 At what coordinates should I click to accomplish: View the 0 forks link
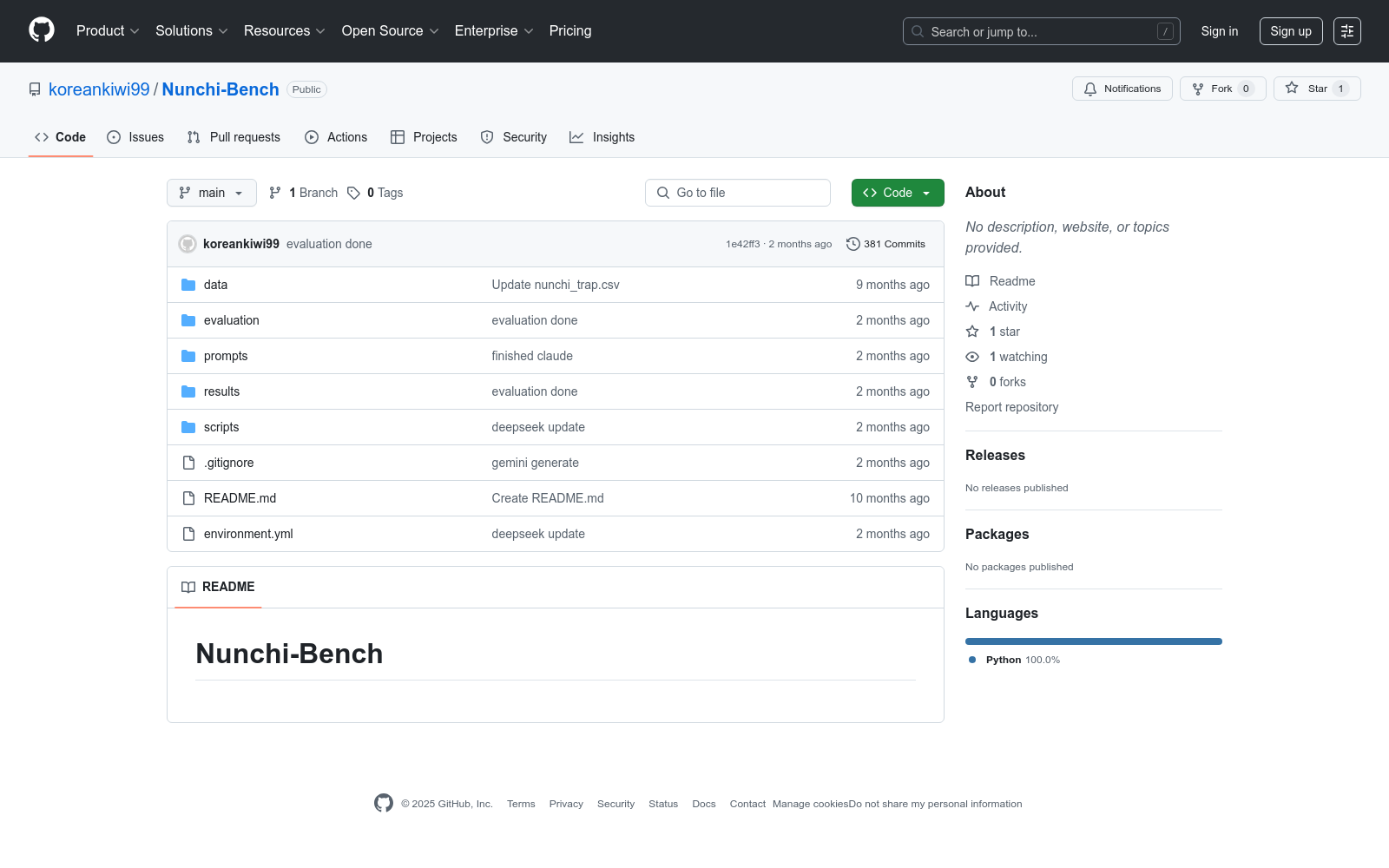click(996, 382)
